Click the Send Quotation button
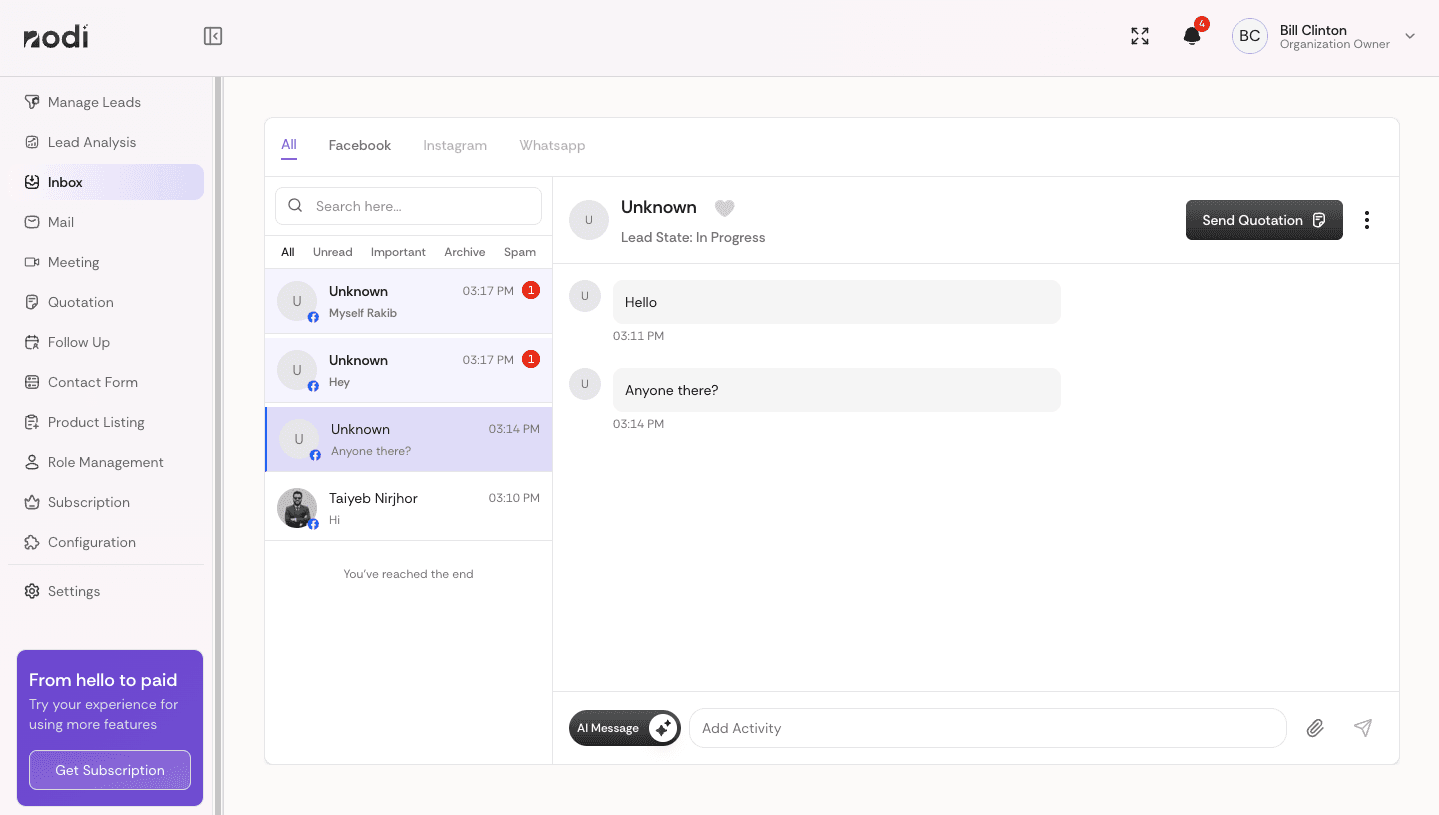The width and height of the screenshot is (1439, 815). coord(1263,220)
